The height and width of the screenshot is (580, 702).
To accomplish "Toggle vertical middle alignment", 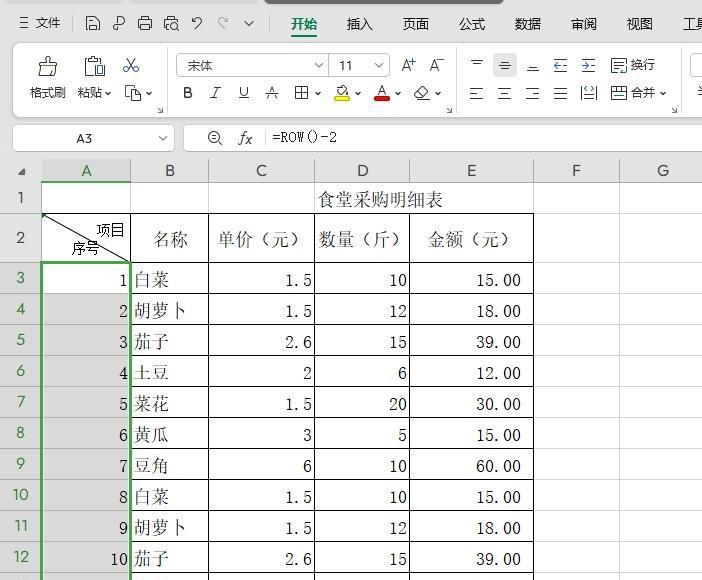I will 505,65.
